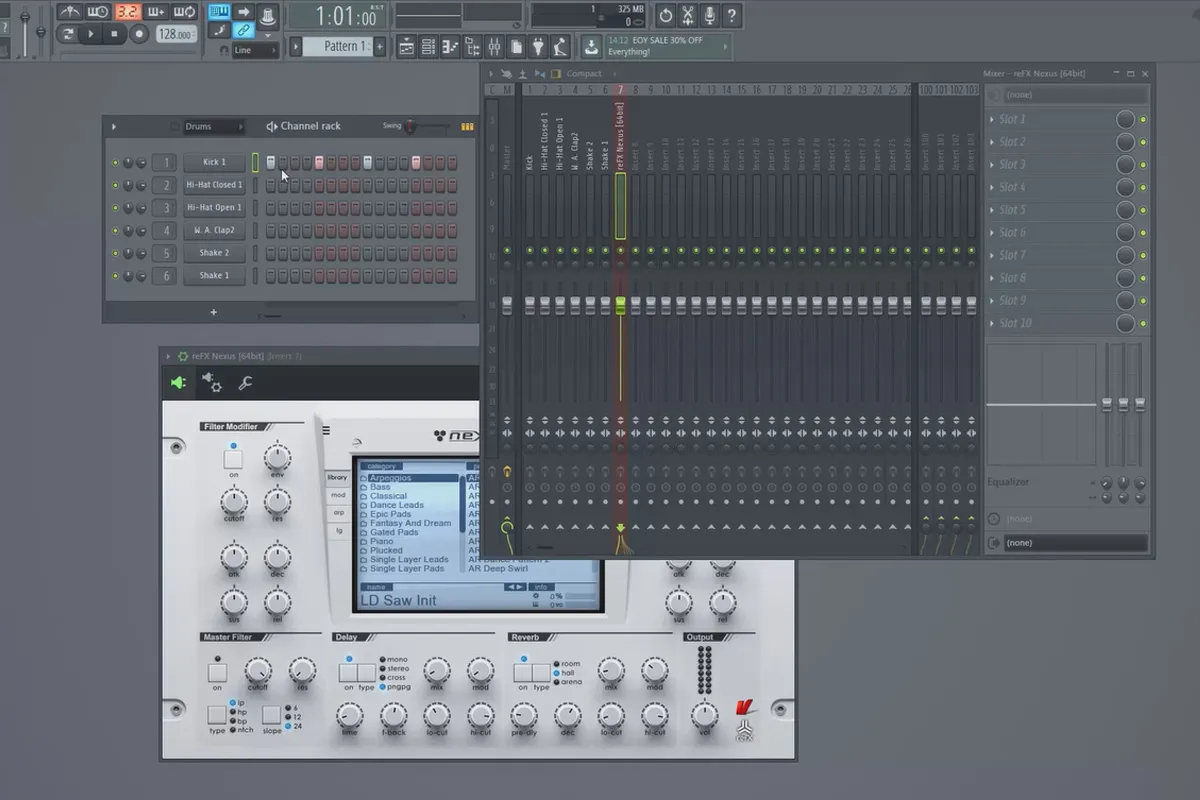Mute the Hi-Hat Closed 1 channel light
The image size is (1200, 800).
coord(116,185)
